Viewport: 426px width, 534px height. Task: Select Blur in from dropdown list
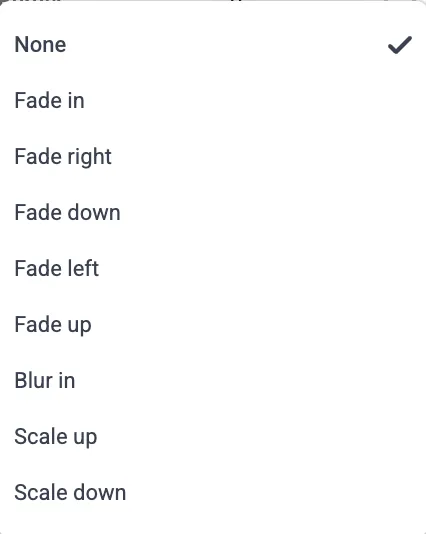[213, 380]
